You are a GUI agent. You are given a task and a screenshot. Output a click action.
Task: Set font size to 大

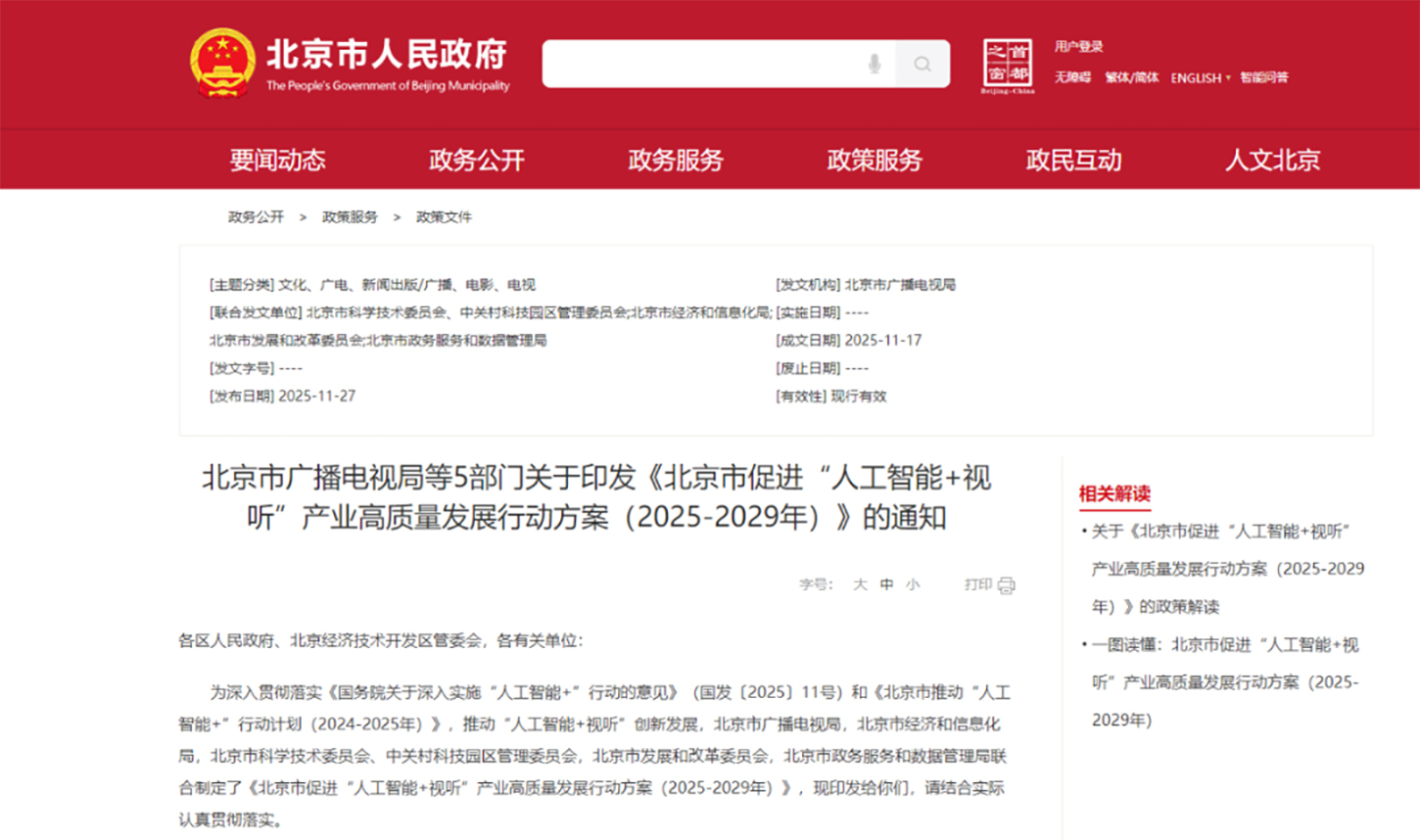(860, 584)
